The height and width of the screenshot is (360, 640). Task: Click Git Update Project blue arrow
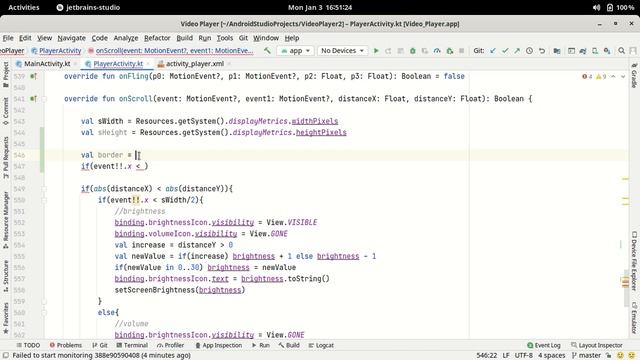[493, 51]
